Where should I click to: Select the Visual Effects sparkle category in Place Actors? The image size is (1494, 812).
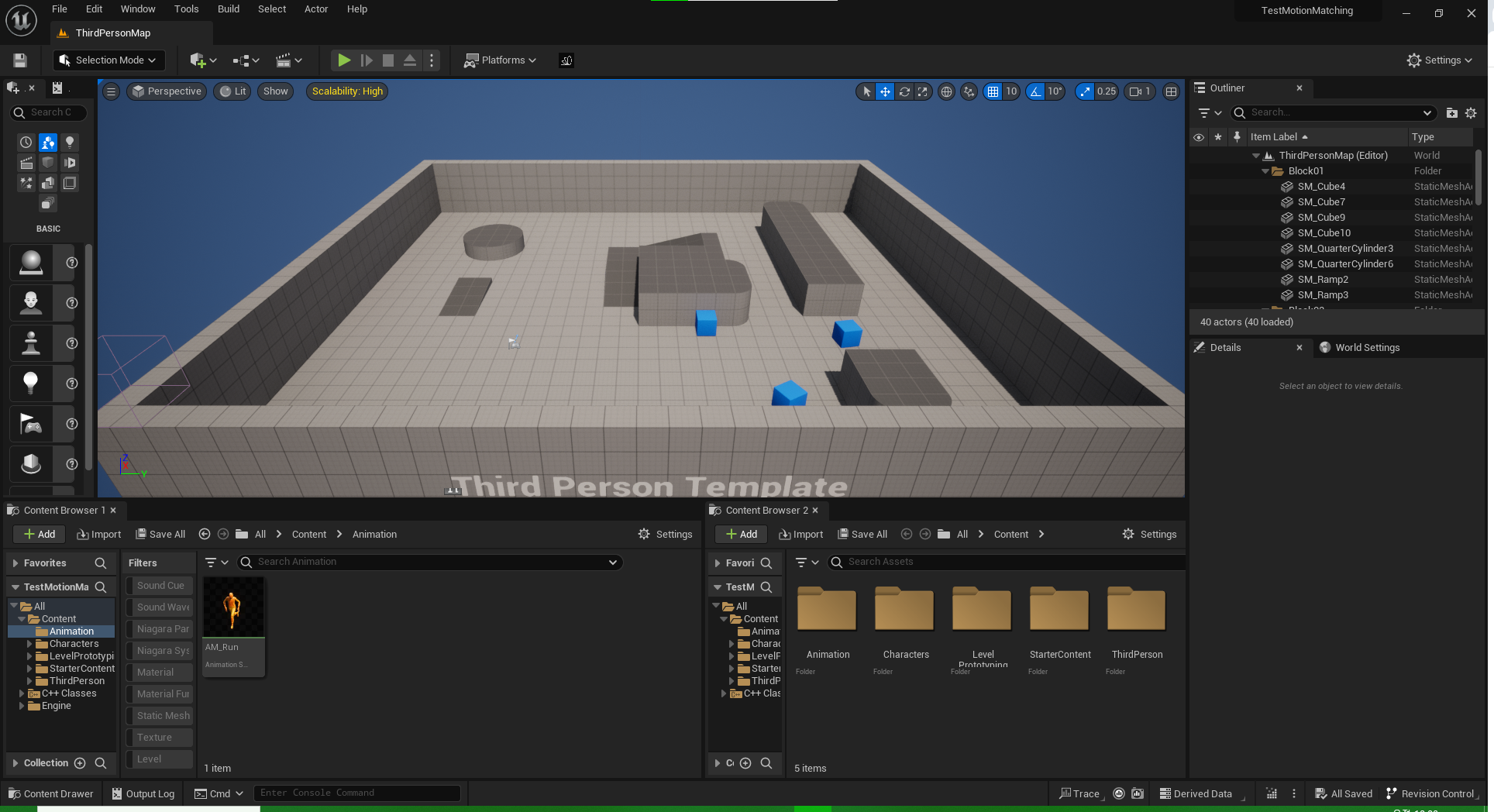(x=26, y=183)
